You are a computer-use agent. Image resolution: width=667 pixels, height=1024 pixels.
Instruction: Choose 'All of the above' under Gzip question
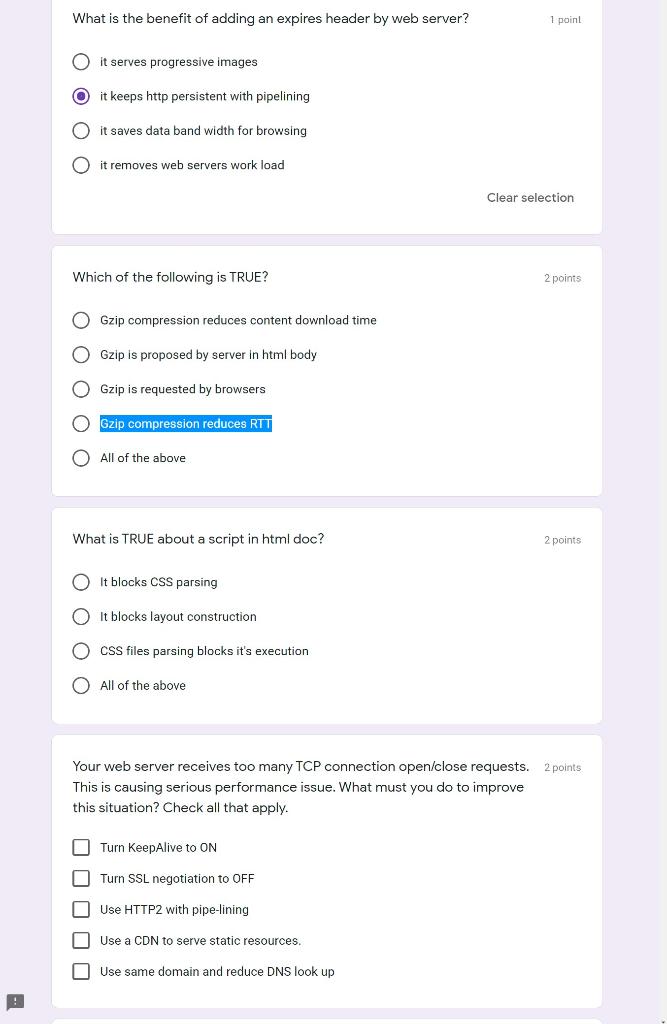(81, 458)
